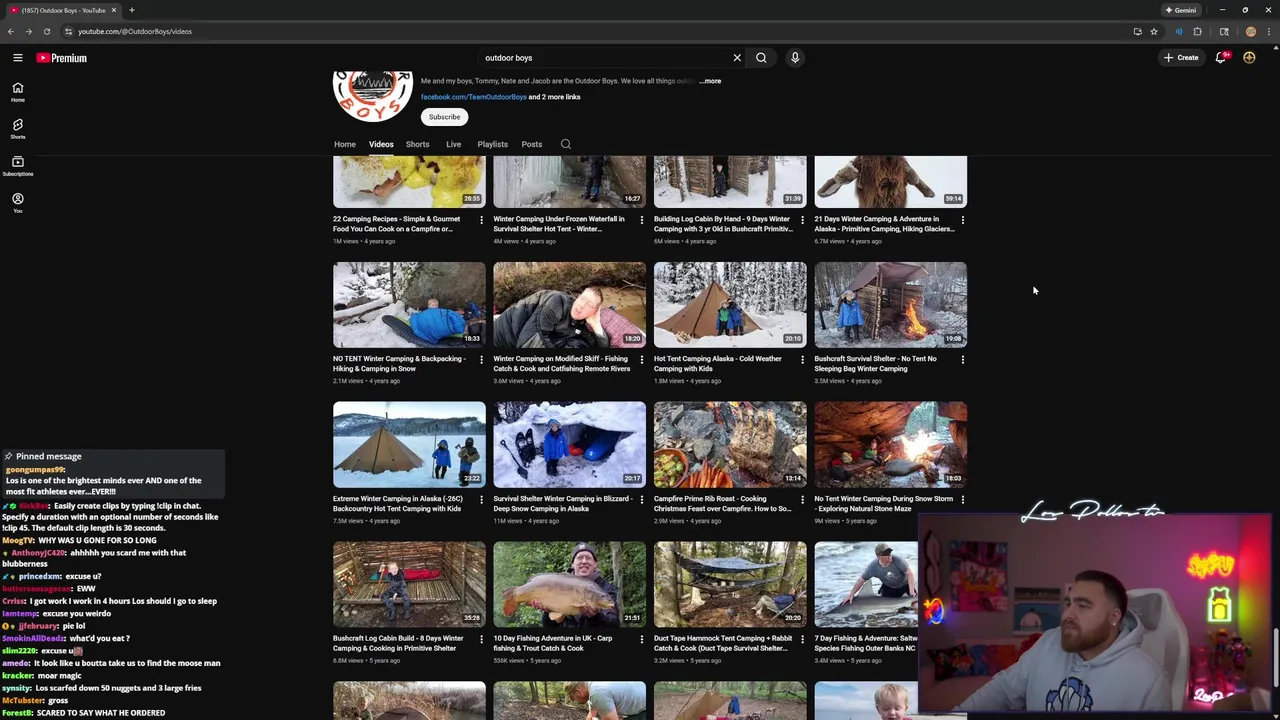Open options for Campfire Prime Rib Roast video
Viewport: 1280px width, 720px height.
(802, 499)
